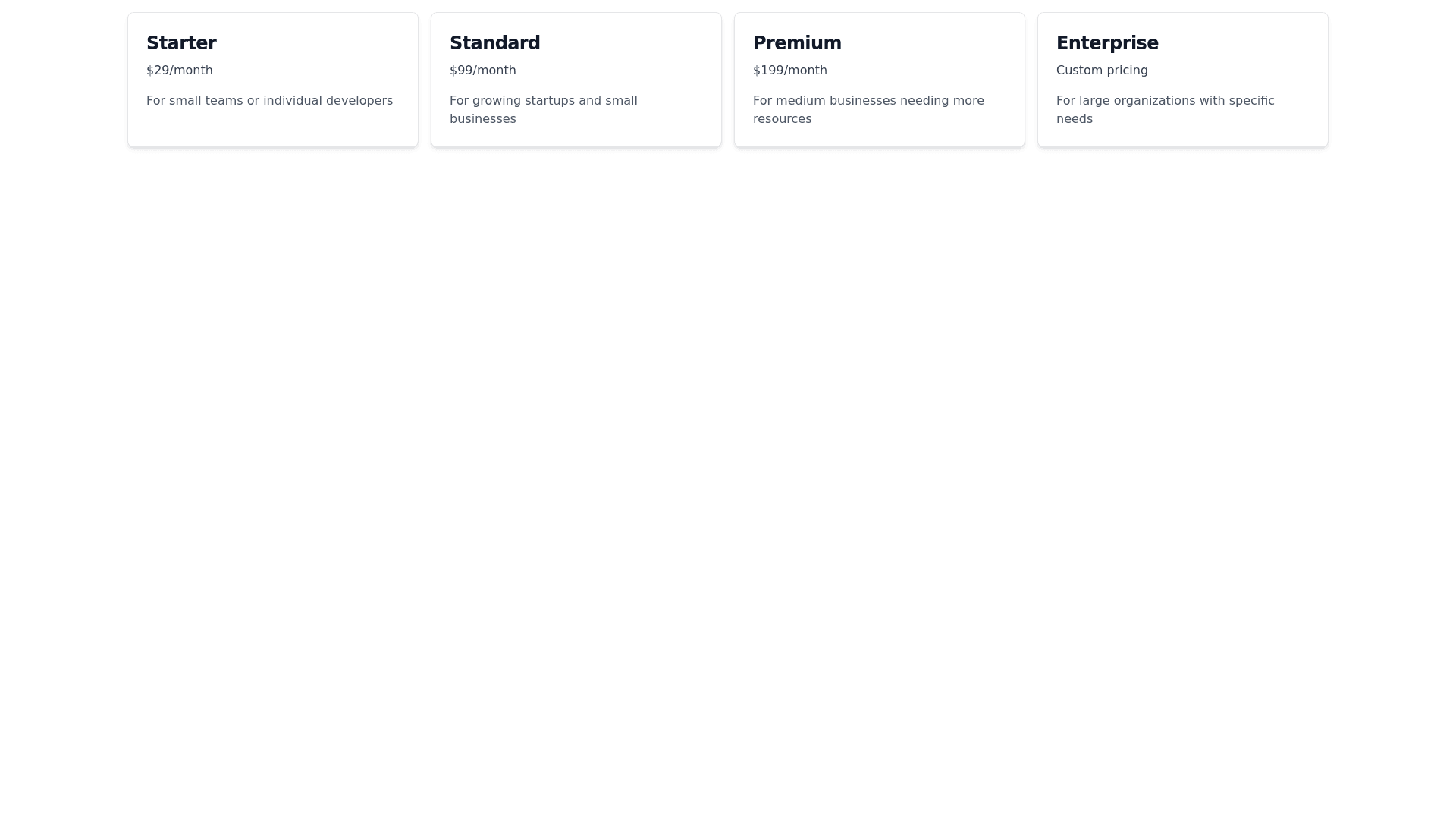Click the growing startups description text

pyautogui.click(x=543, y=109)
